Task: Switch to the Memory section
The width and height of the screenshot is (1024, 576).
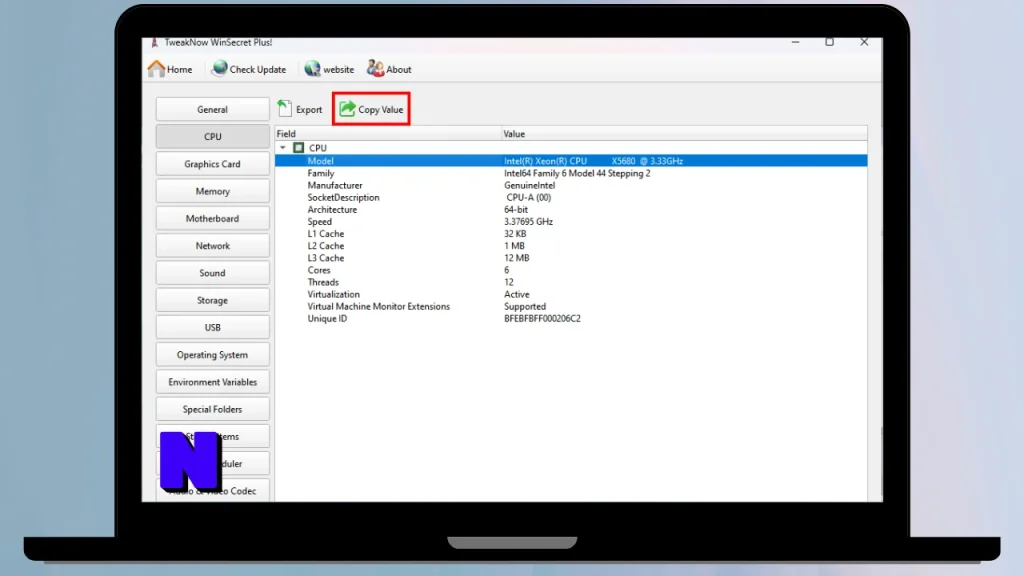Action: pos(212,191)
